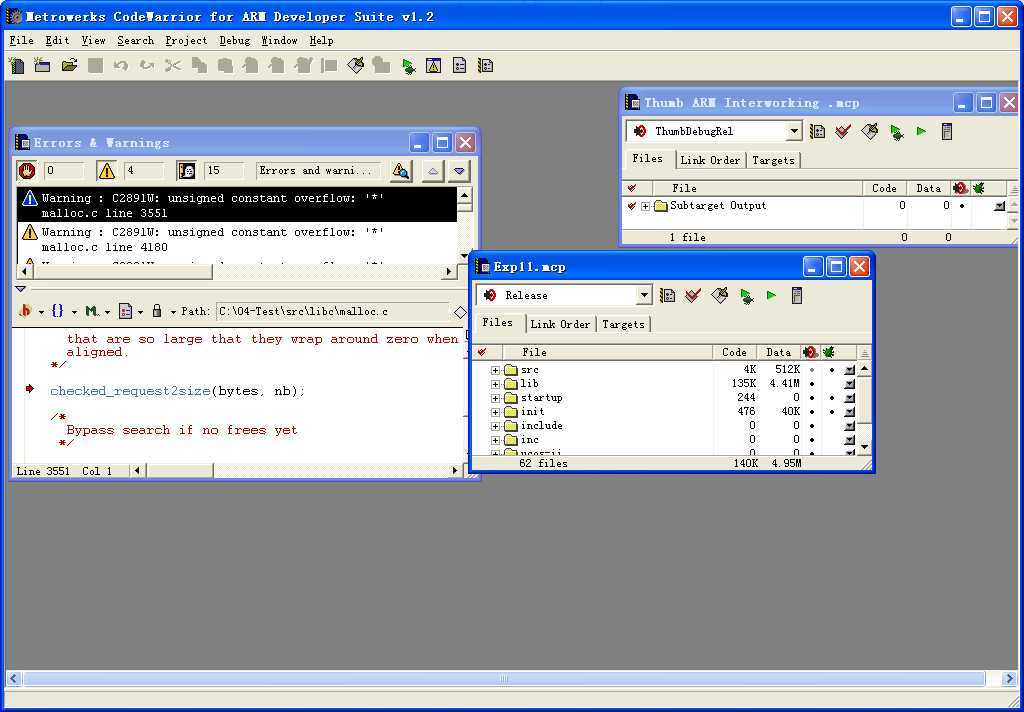The height and width of the screenshot is (712, 1024).
Task: Click the second-to-last main toolbar settings icon
Action: click(460, 65)
